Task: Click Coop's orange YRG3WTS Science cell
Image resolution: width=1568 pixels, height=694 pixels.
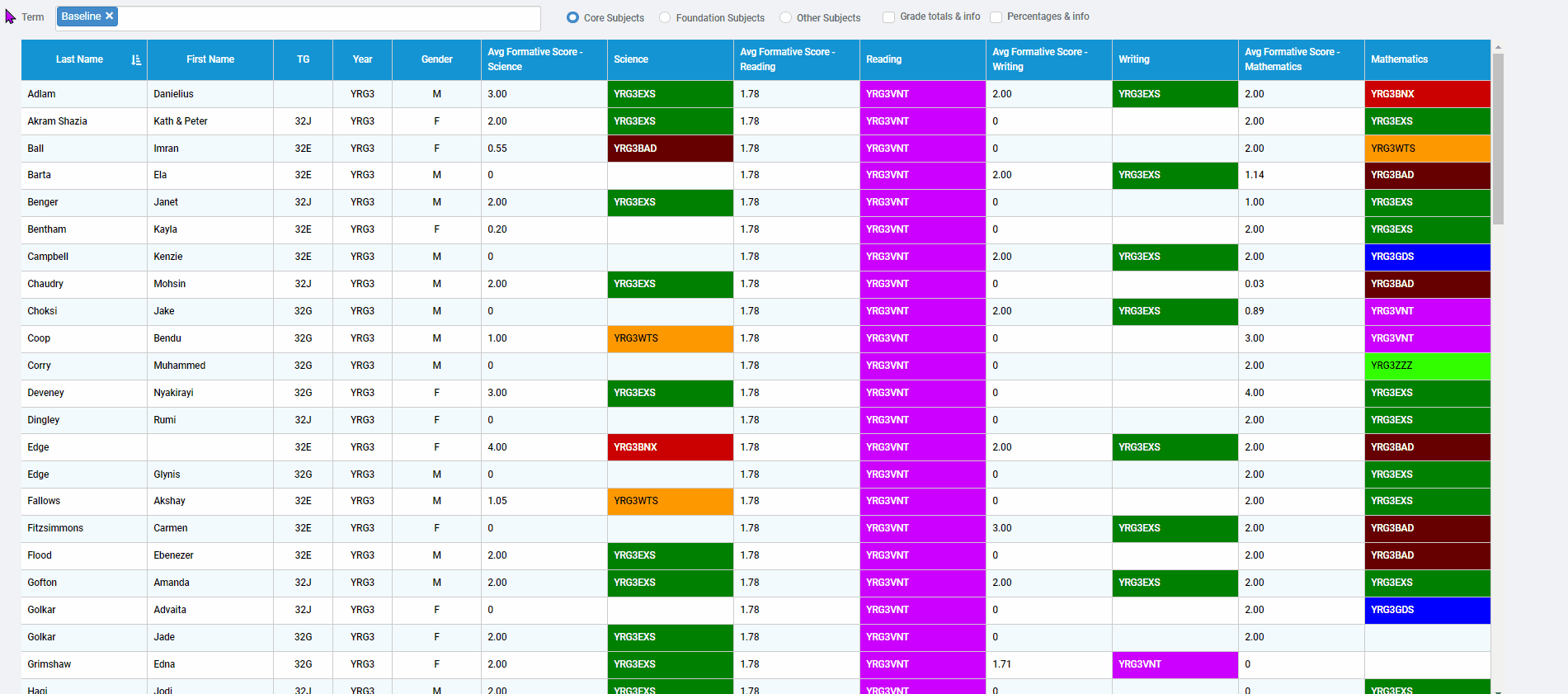Action: coord(670,338)
